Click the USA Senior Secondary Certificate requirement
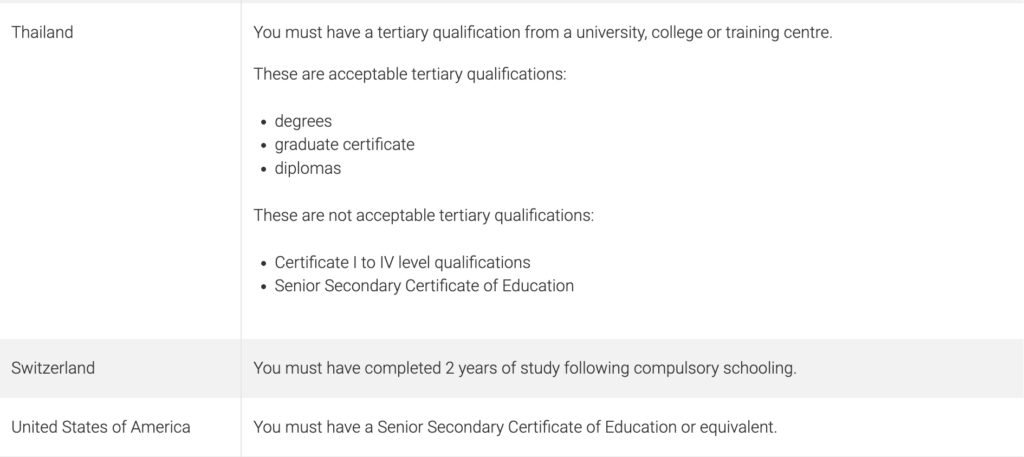 [515, 427]
